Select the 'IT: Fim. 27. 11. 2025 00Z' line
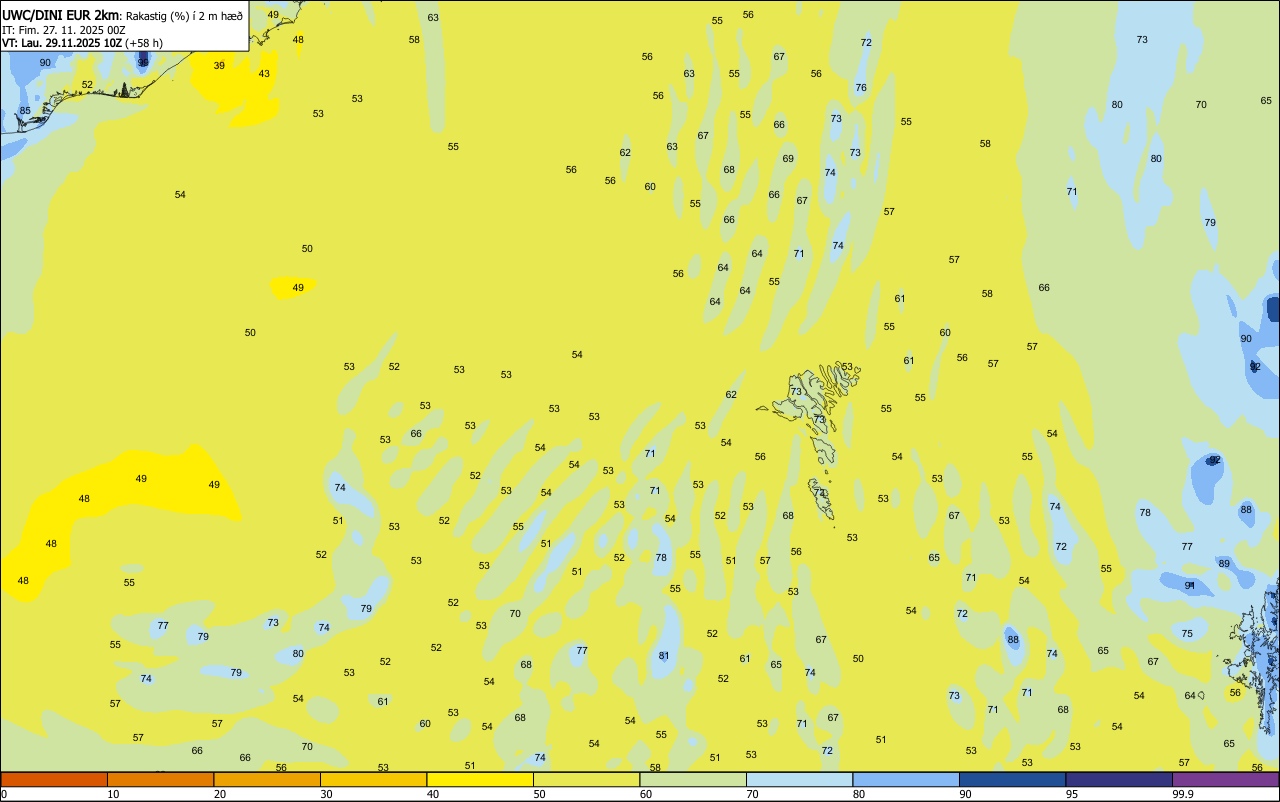The image size is (1280, 802). (63, 30)
